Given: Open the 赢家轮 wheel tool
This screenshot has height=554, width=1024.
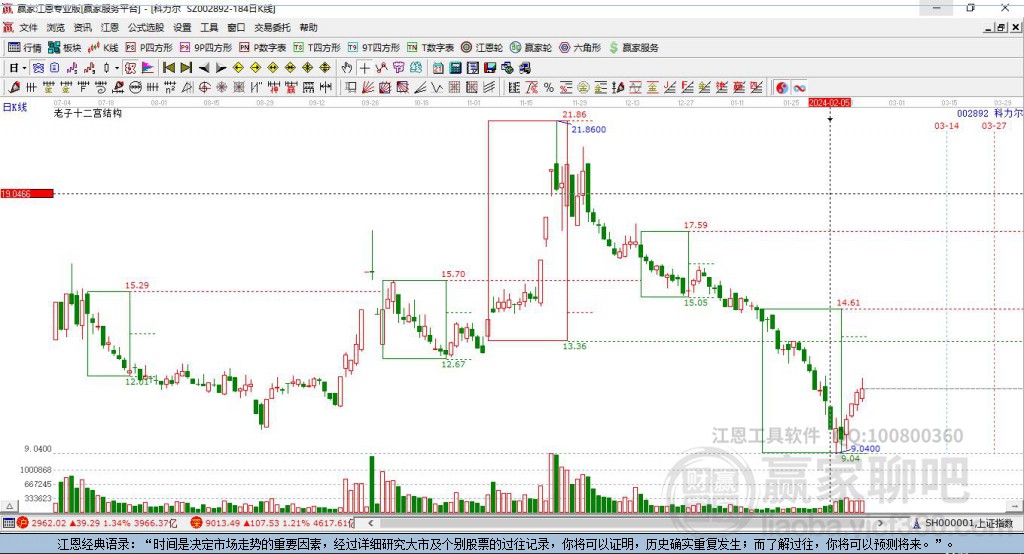Looking at the screenshot, I should pos(531,48).
